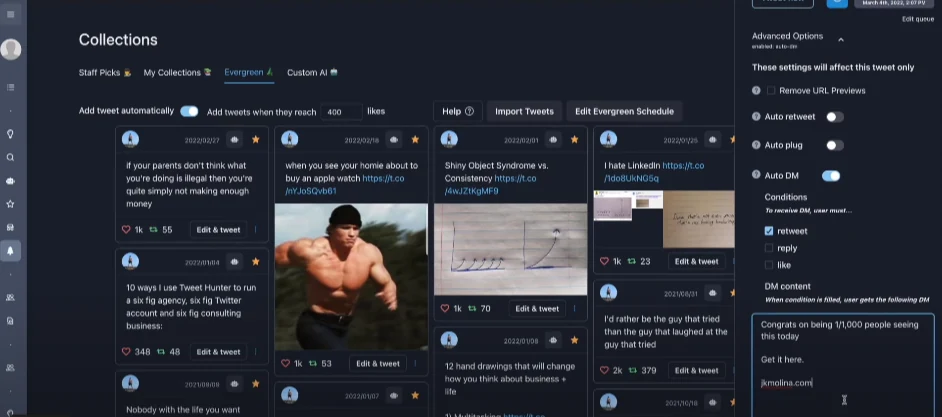Open the robot AI icon in the sidebar

point(10,180)
